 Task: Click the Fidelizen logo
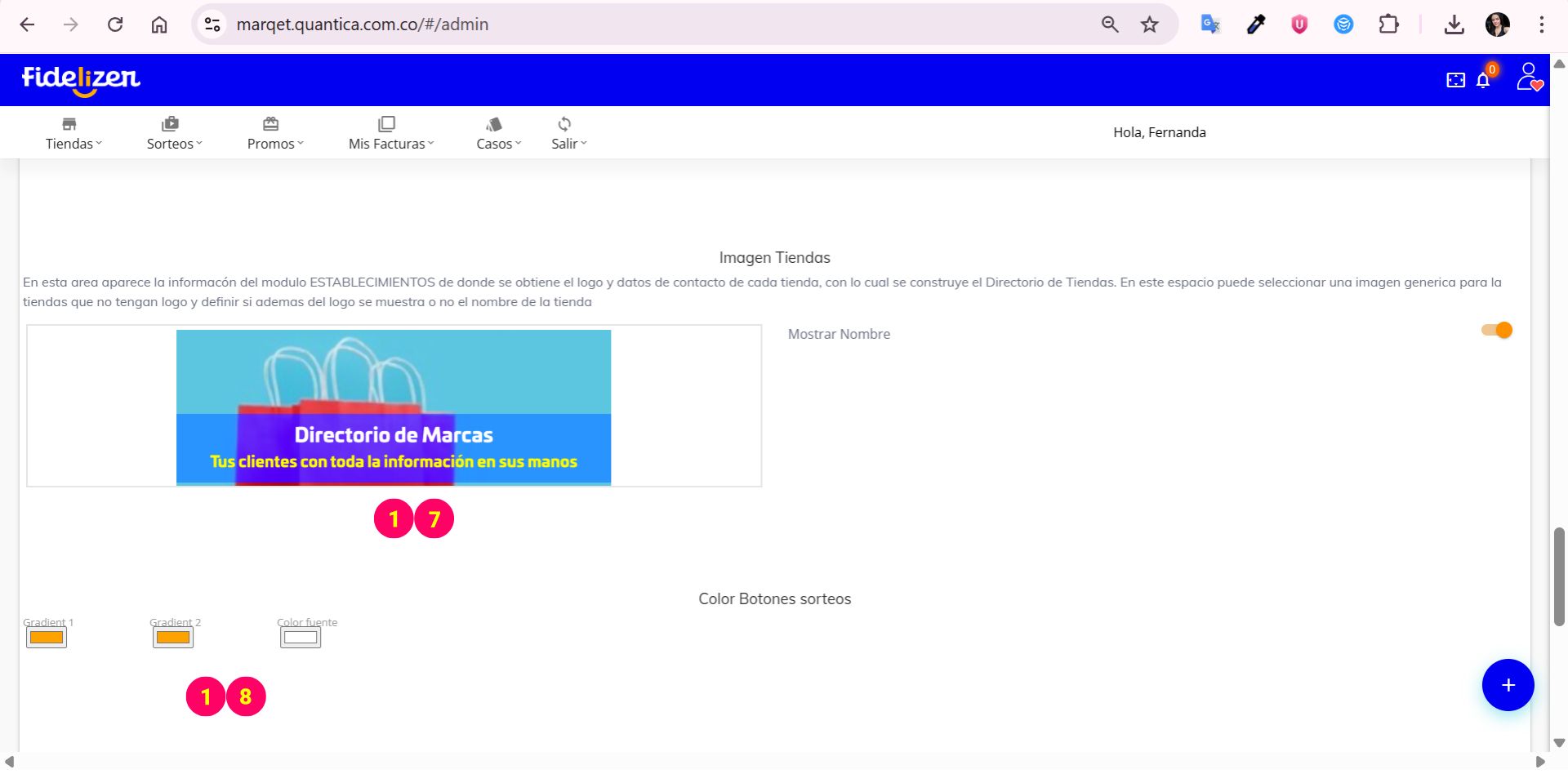pyautogui.click(x=81, y=79)
